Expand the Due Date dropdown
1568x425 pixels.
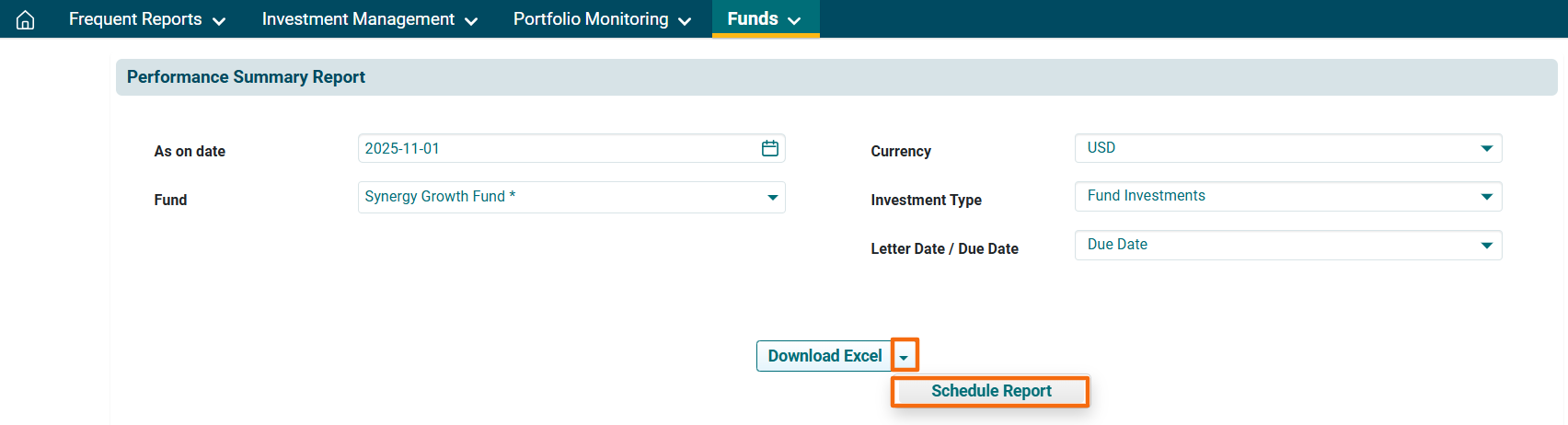(1287, 245)
